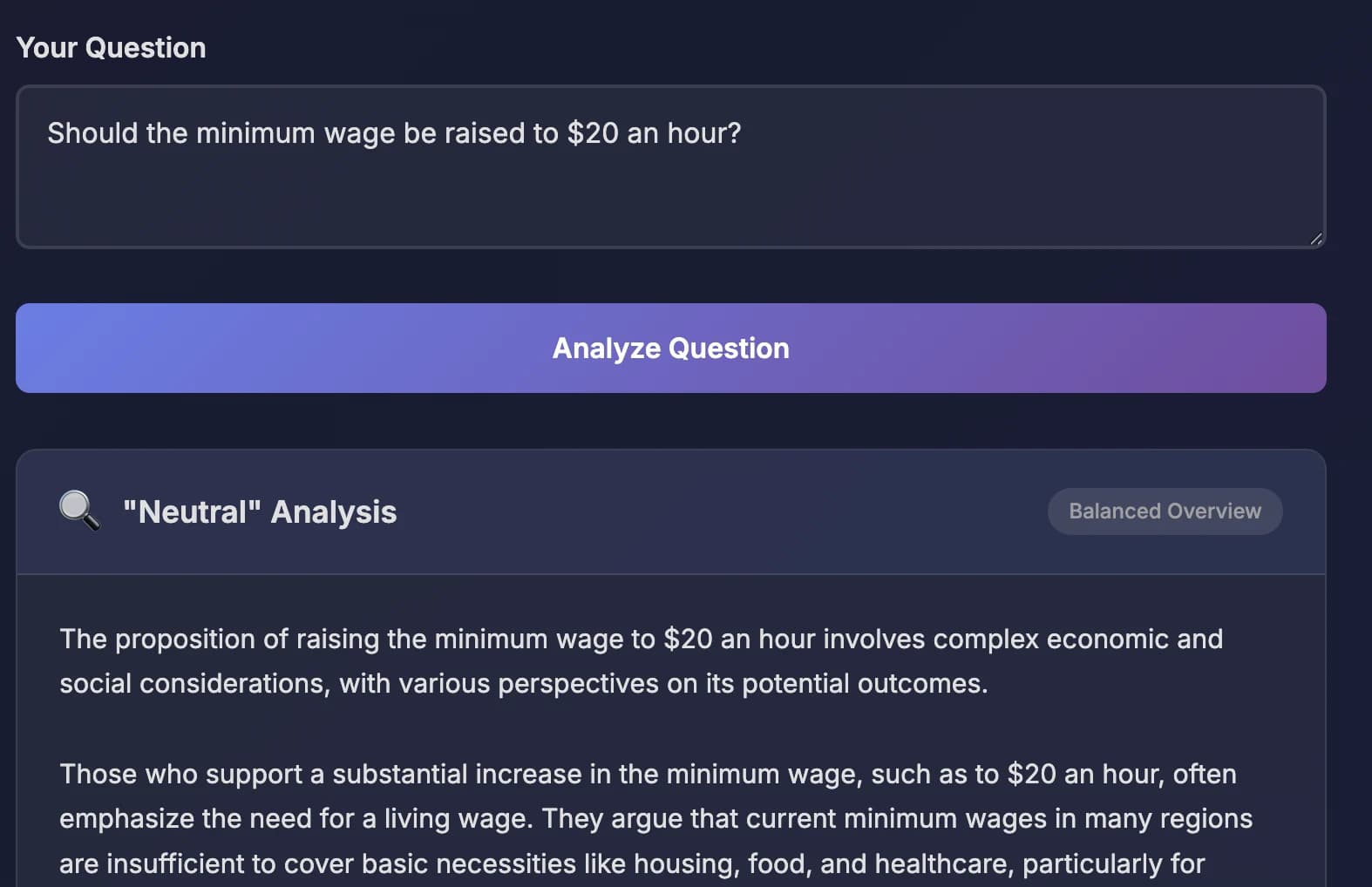Click the magnifying glass icon beside Neutral Analysis
Screen dimensions: 1372x887
79,511
